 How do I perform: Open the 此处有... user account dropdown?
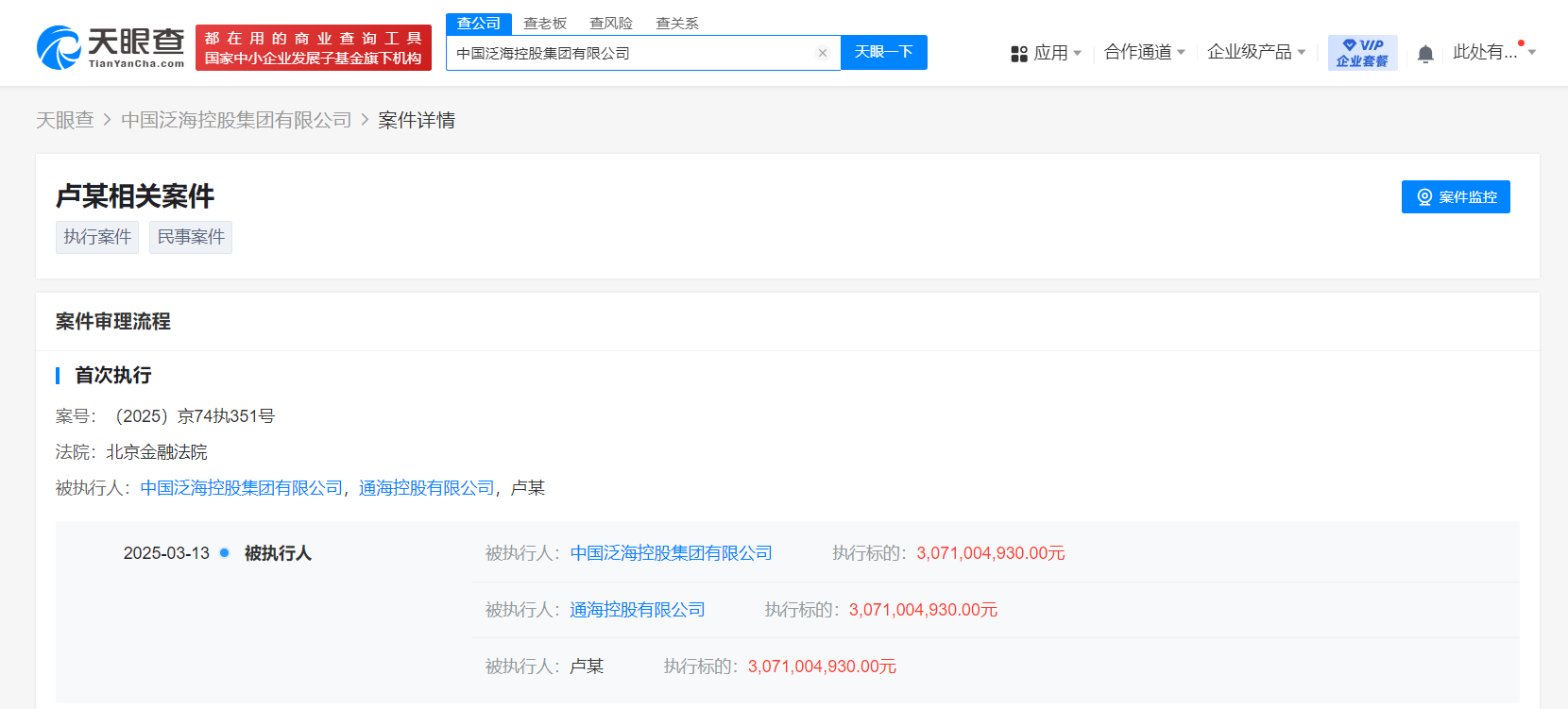[x=1494, y=52]
